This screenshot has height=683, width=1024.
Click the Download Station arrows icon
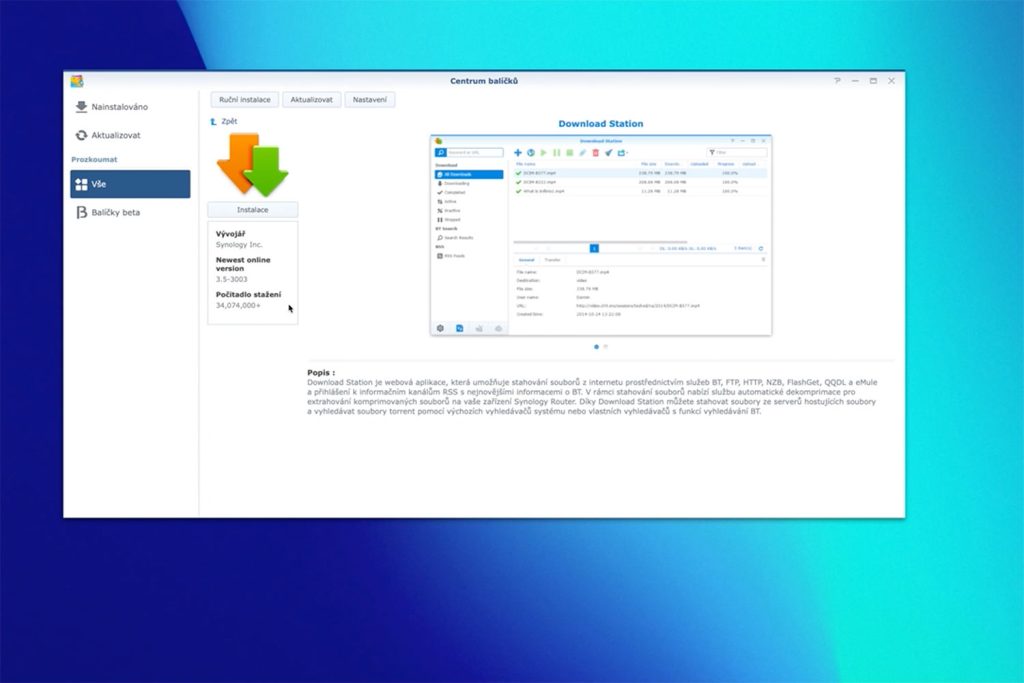click(x=253, y=165)
